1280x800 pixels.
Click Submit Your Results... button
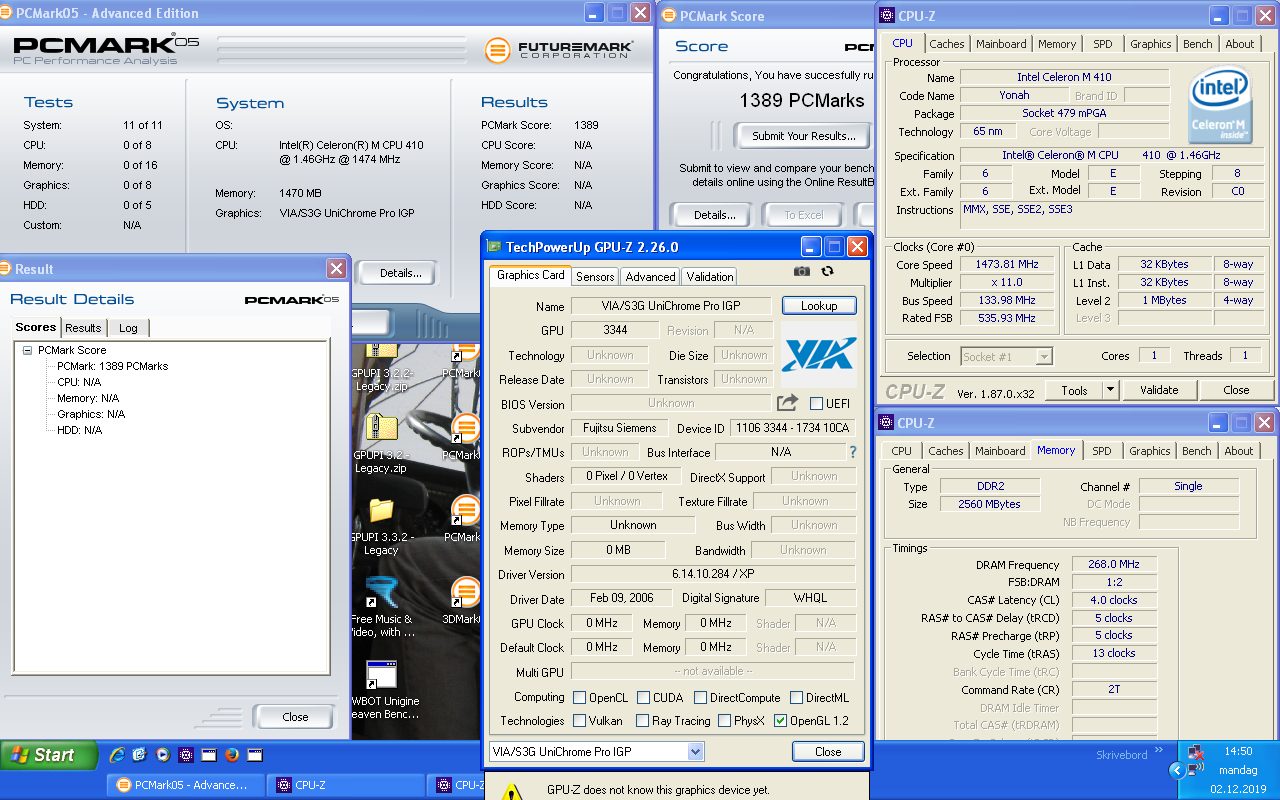click(803, 135)
